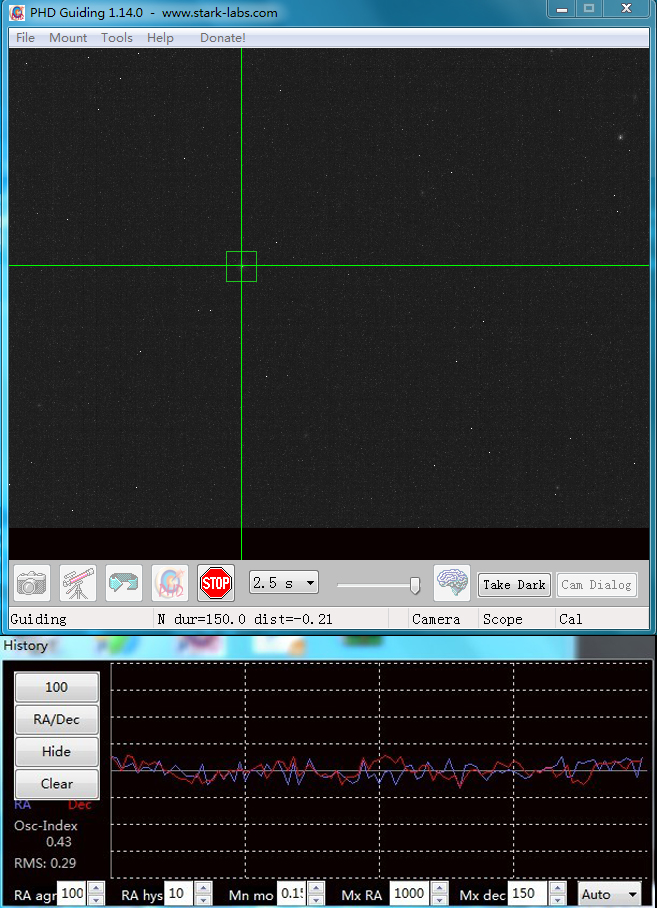Open the Help menu
The image size is (657, 908).
tap(160, 38)
